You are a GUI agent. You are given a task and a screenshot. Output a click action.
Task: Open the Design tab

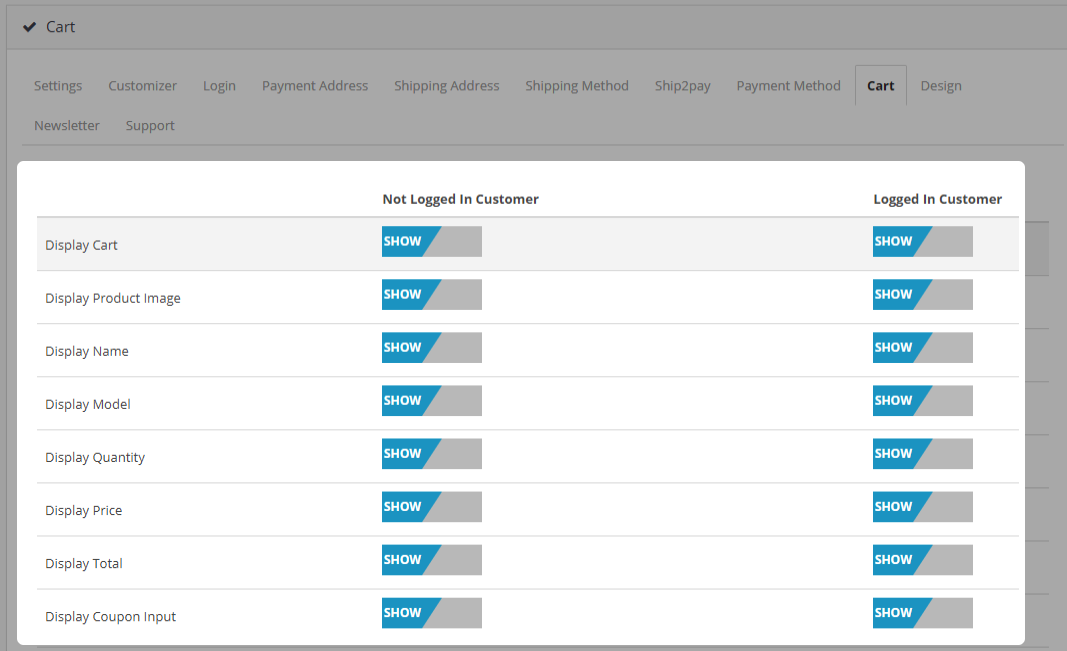[x=941, y=86]
